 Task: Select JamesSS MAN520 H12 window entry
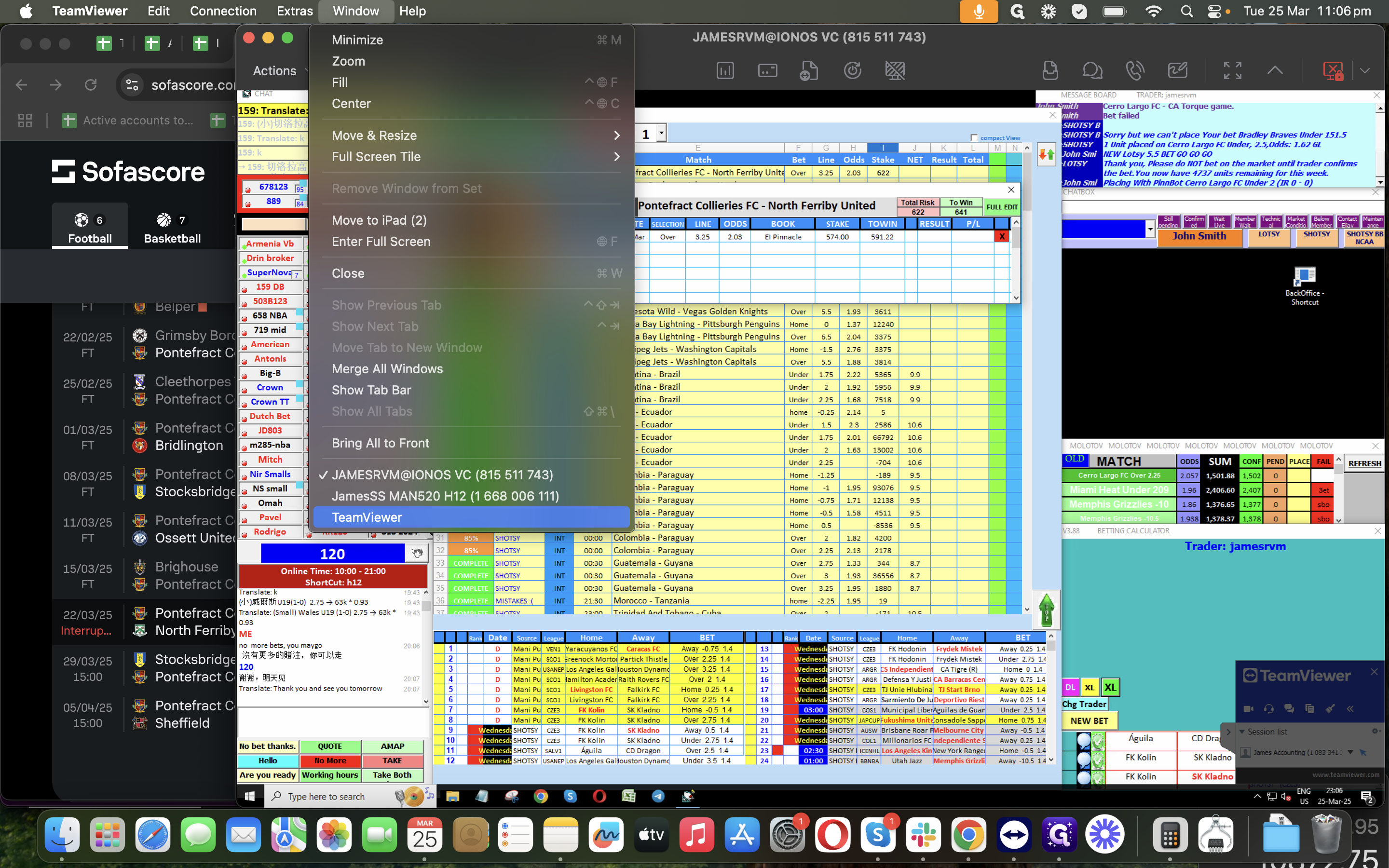point(472,496)
